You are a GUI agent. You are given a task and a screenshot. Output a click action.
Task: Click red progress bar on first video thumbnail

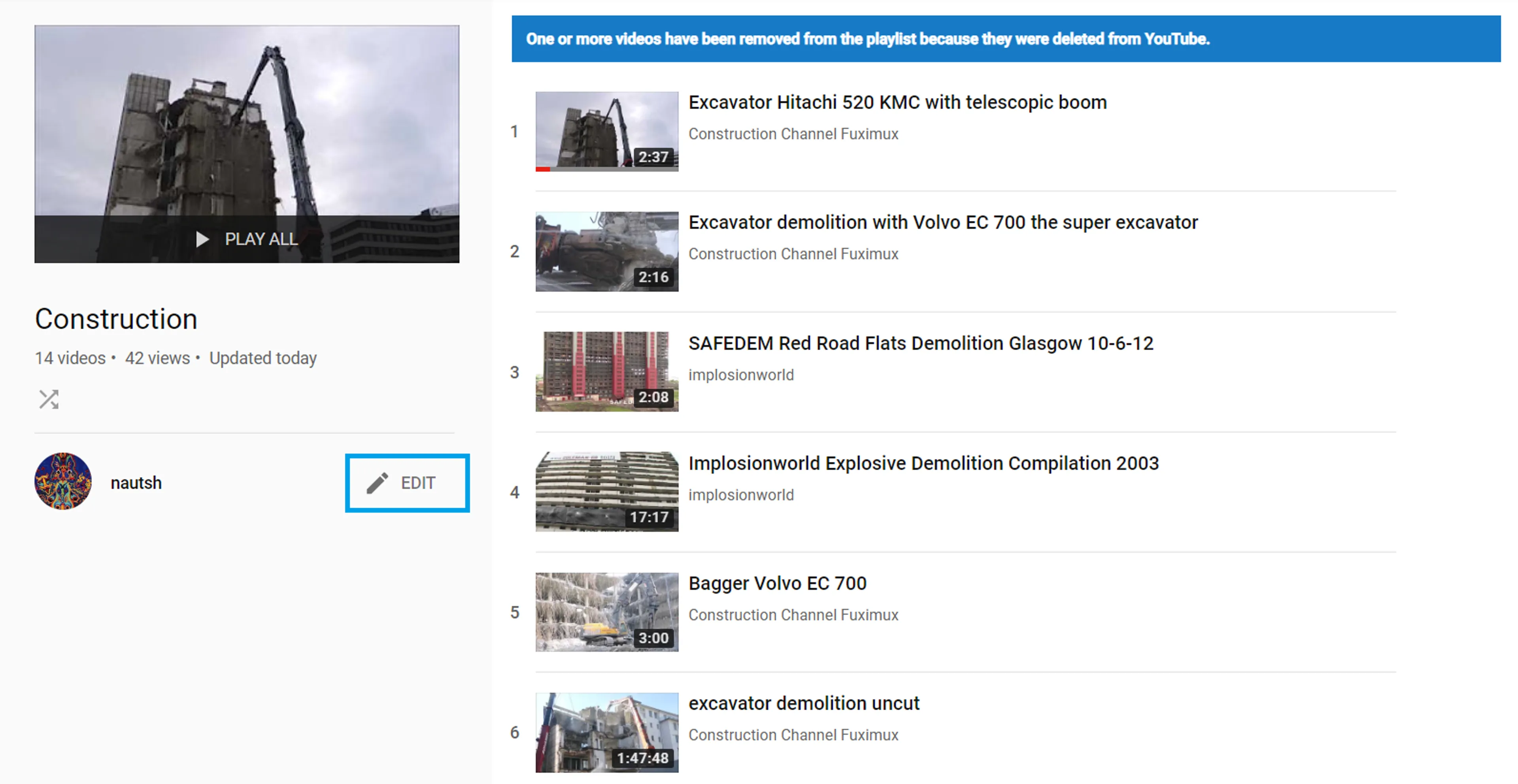click(x=543, y=169)
